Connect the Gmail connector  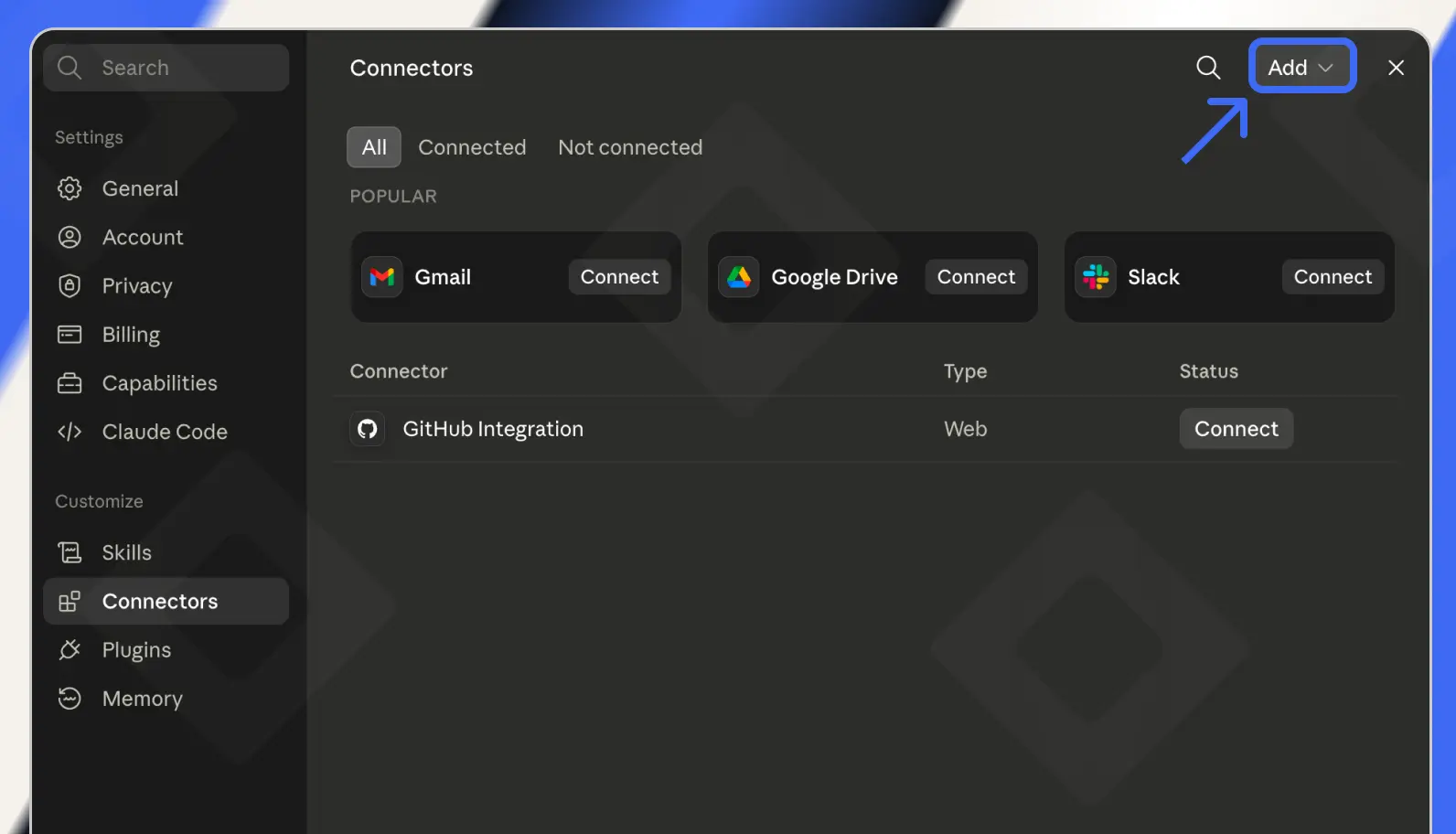tap(619, 276)
